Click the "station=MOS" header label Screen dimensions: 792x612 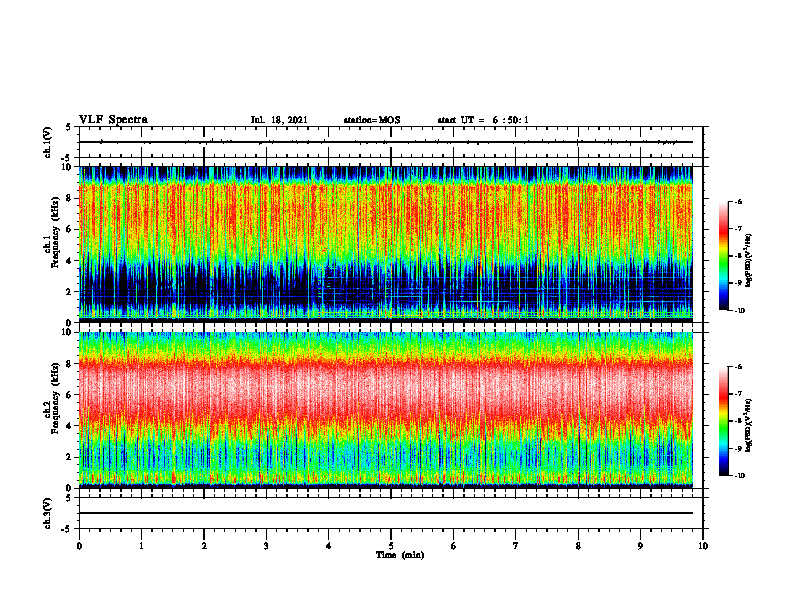coord(372,120)
